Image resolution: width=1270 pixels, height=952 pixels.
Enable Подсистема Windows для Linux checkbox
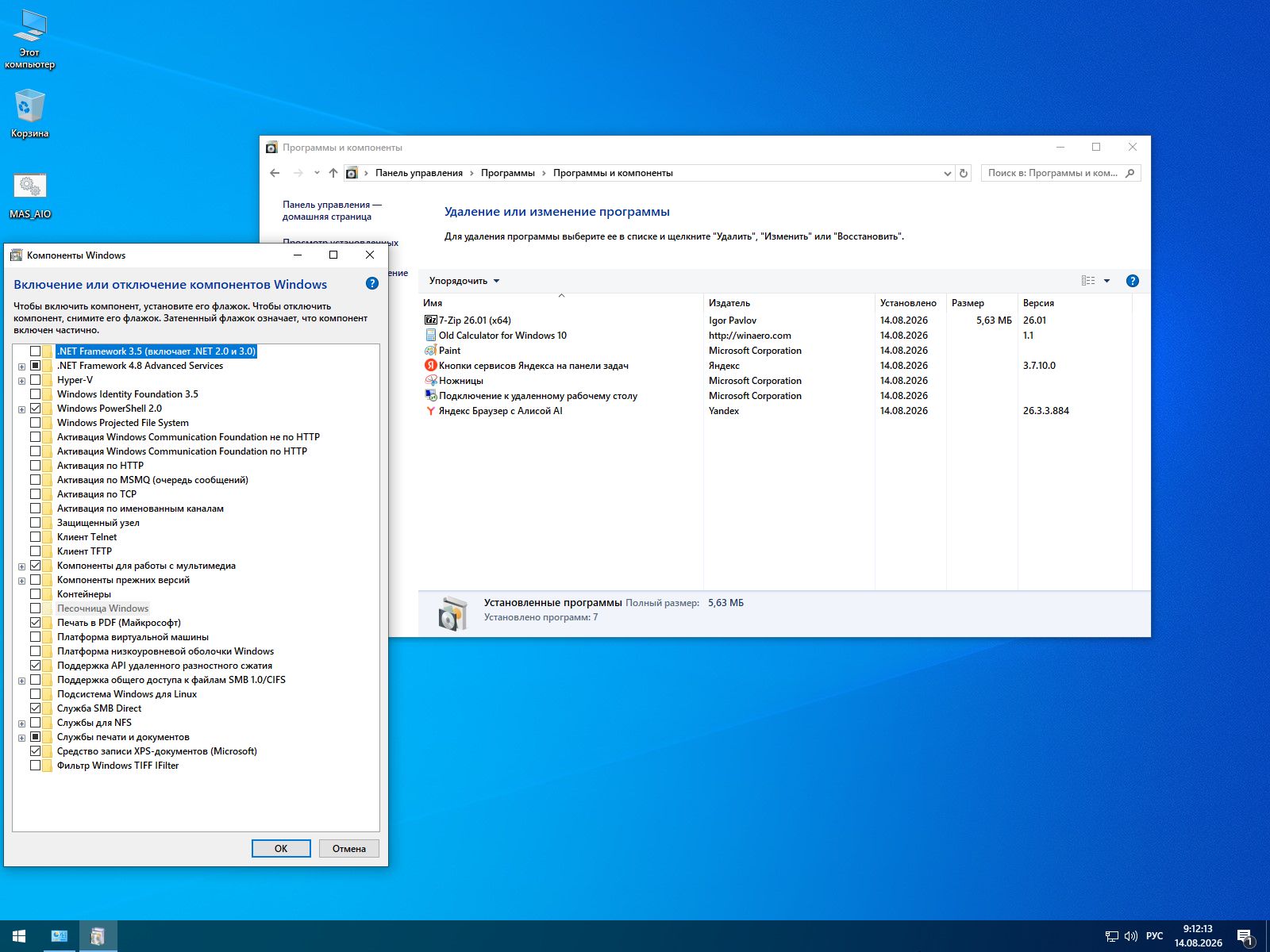[x=36, y=694]
